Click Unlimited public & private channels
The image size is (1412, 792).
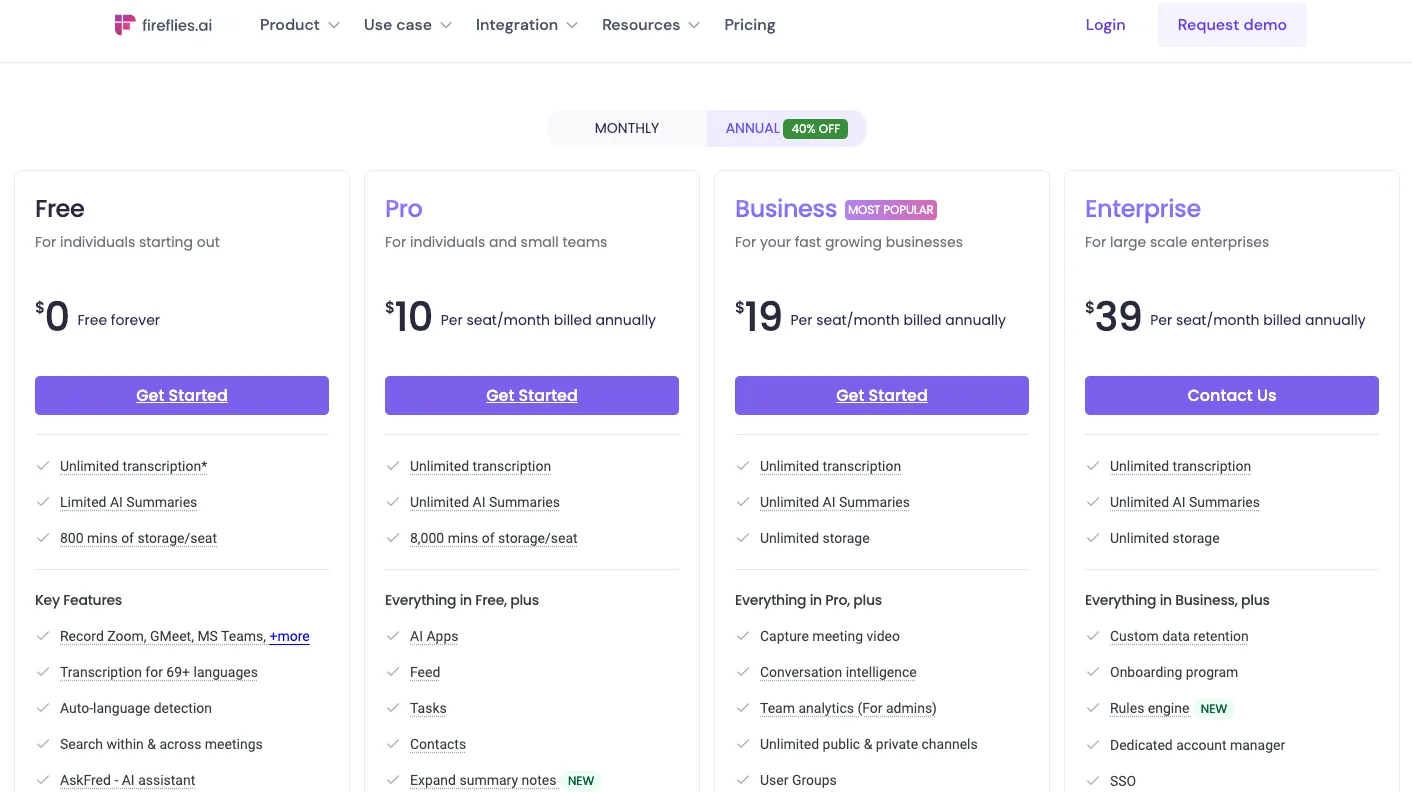tap(869, 744)
